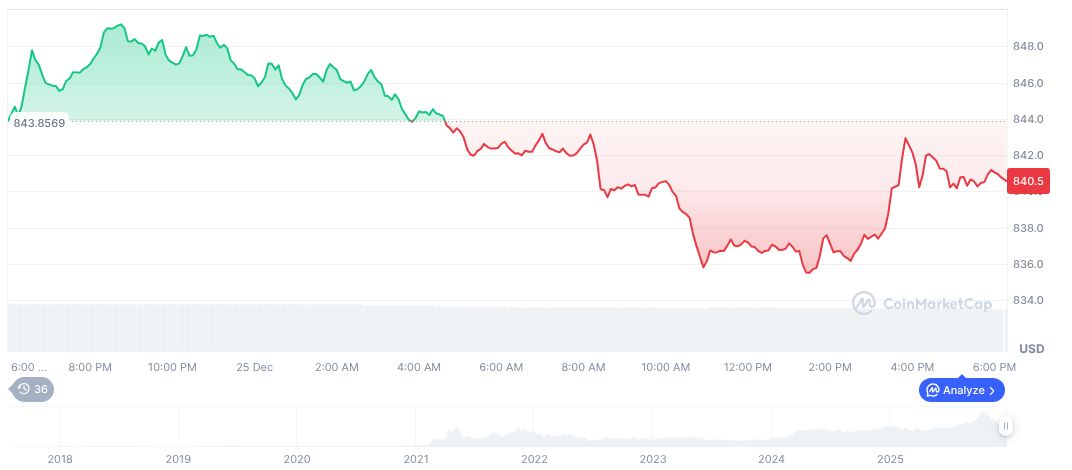Click the USD currency label

click(1031, 348)
